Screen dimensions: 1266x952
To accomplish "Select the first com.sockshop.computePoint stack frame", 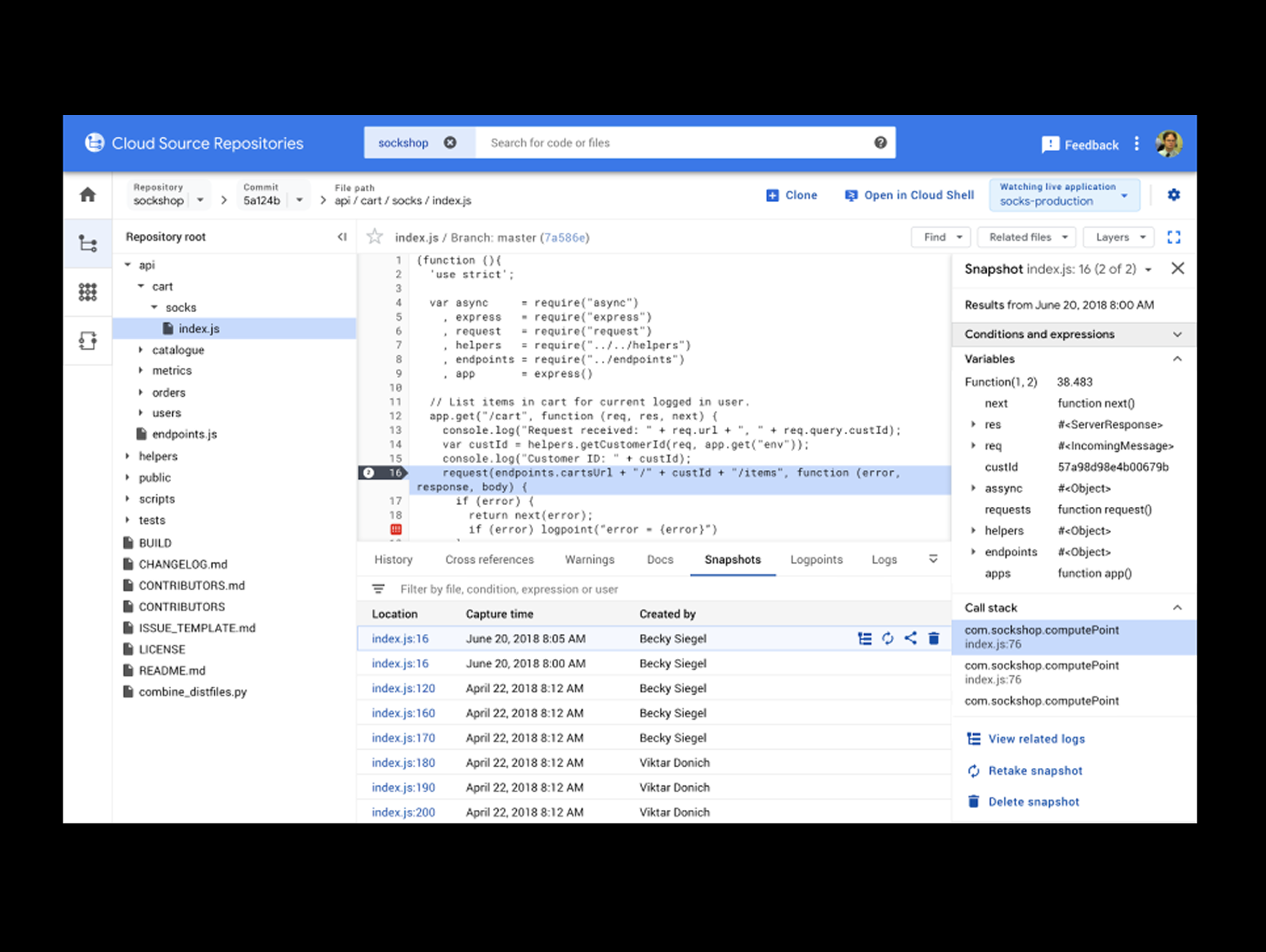I will pyautogui.click(x=1074, y=637).
